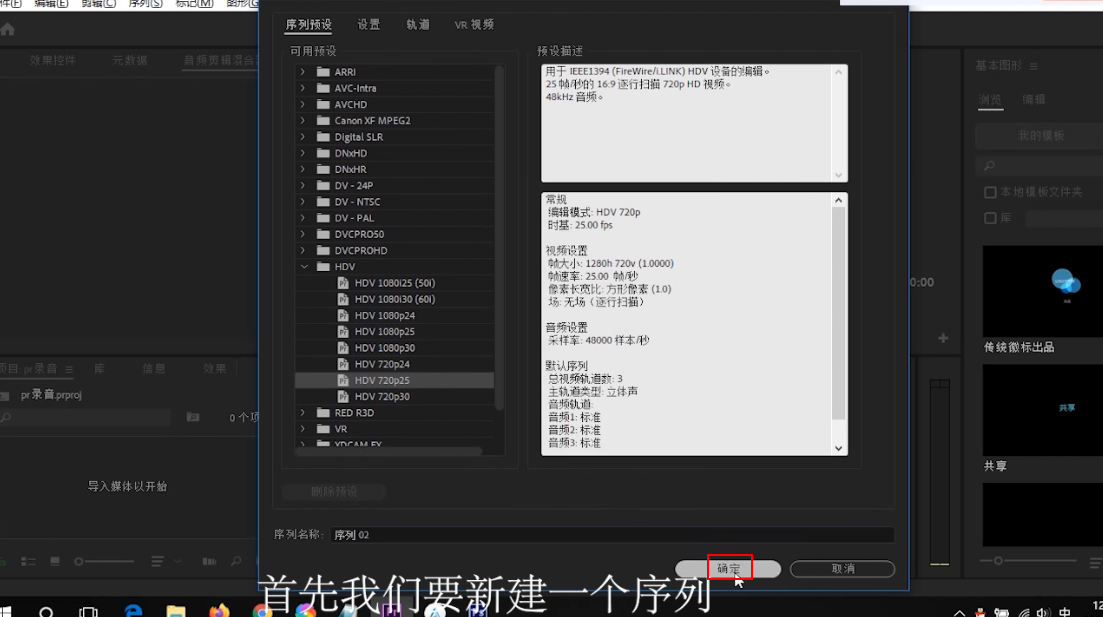The image size is (1103, 617).
Task: Enable the 本地模板文件夹 checkbox
Action: (991, 191)
